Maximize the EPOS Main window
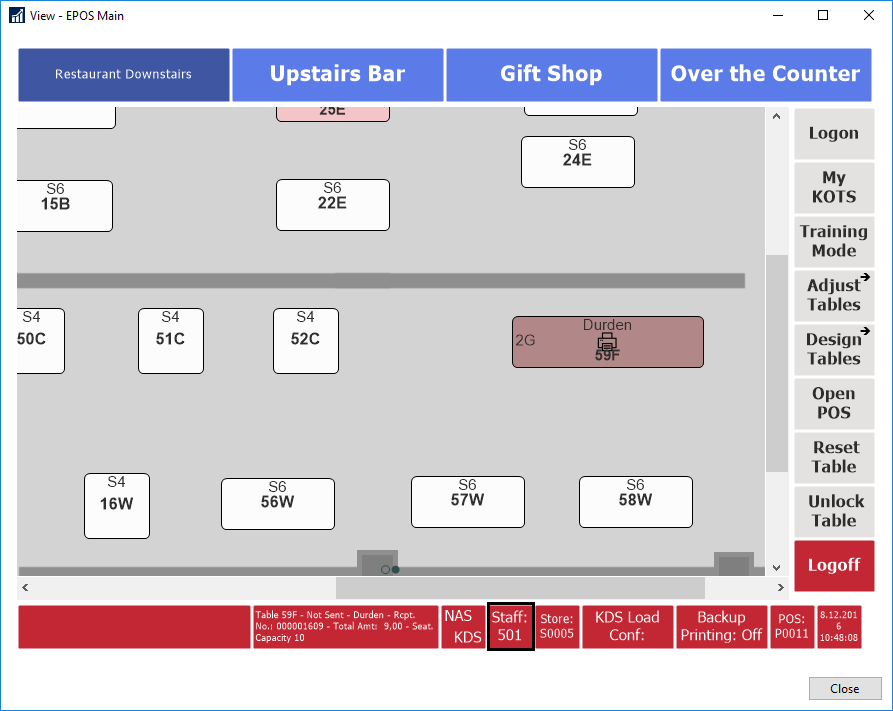This screenshot has height=711, width=893. 823,15
